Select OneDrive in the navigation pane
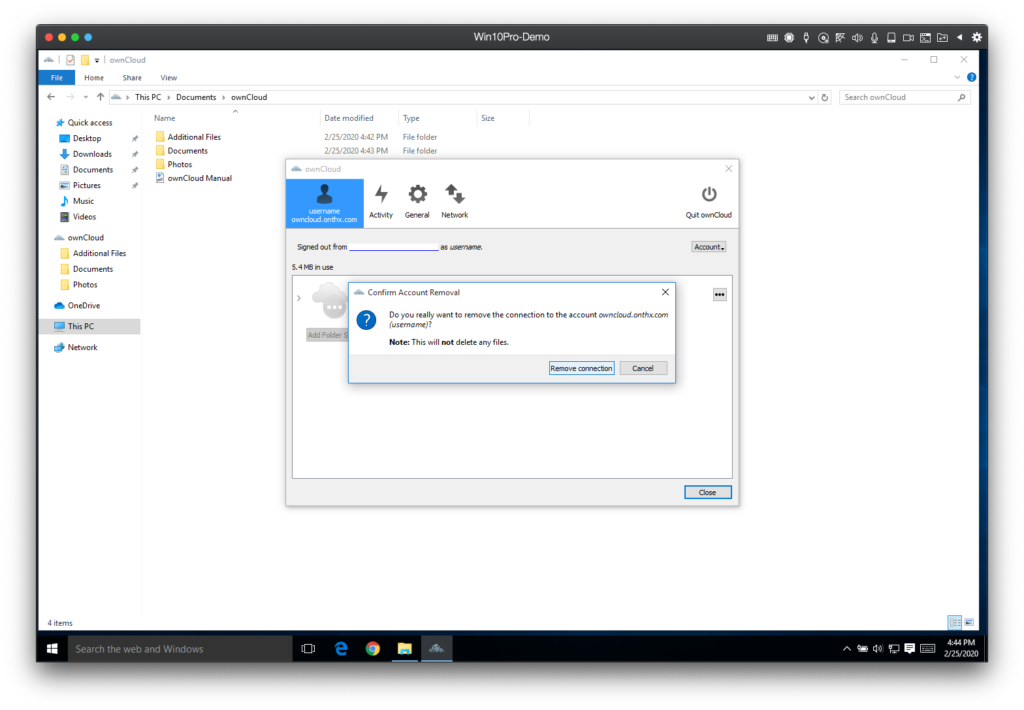Screen dimensions: 1024x710 click(84, 306)
